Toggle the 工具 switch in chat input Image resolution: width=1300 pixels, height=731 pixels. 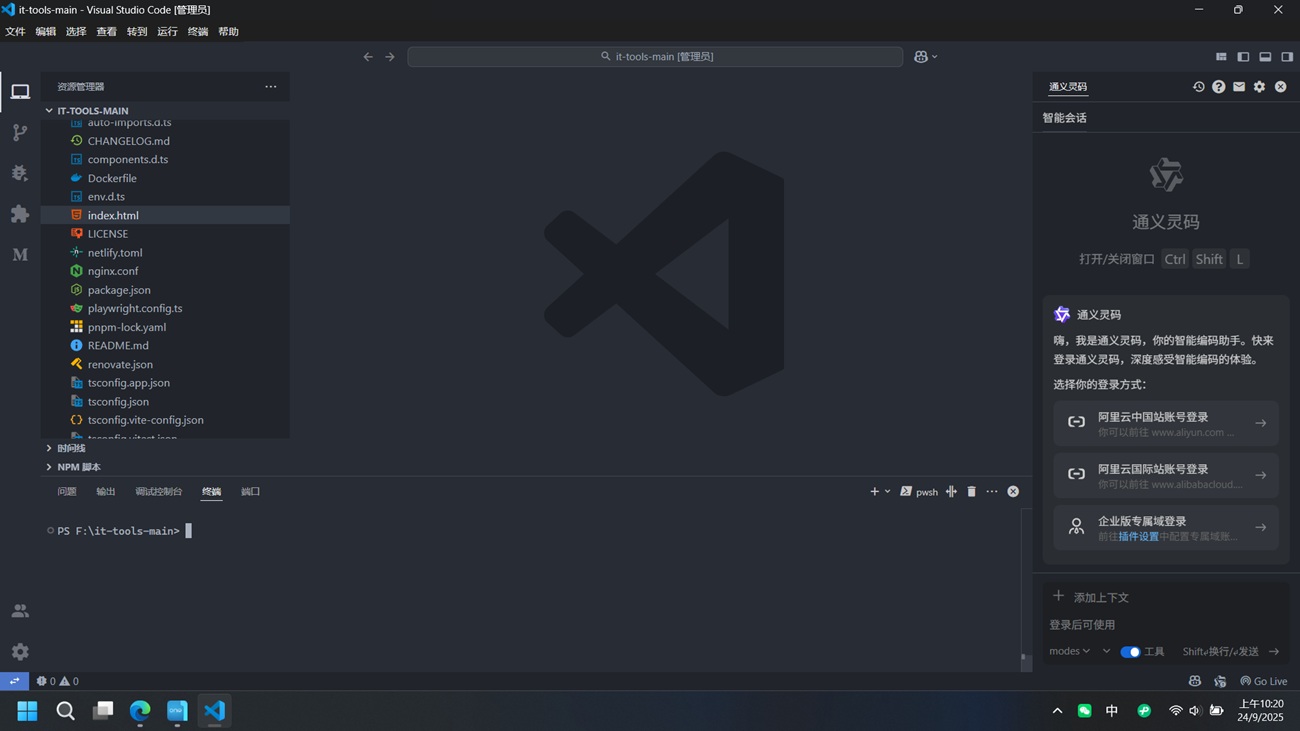(x=1130, y=652)
